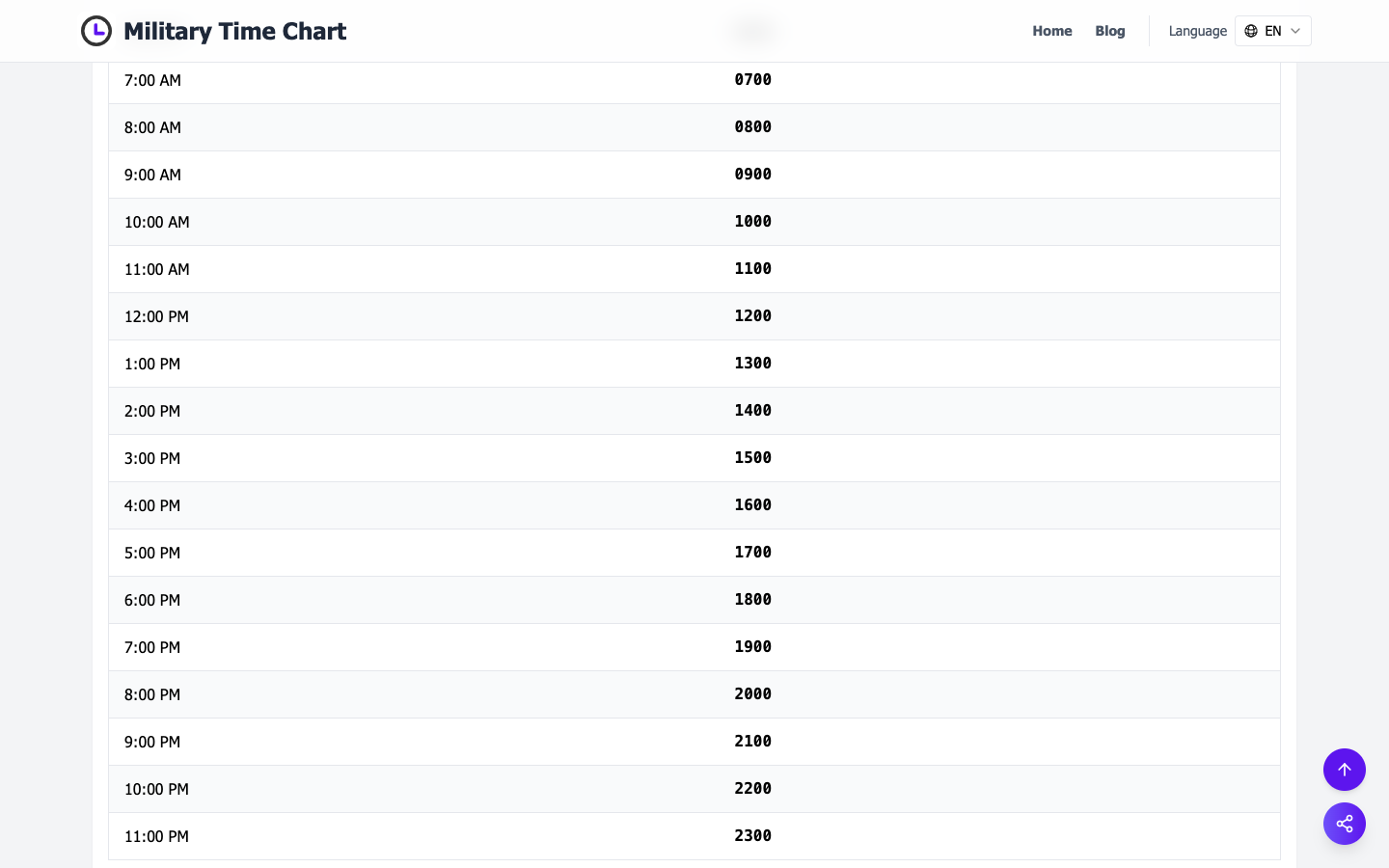Click the Language label
This screenshot has height=868, width=1389.
point(1198,31)
